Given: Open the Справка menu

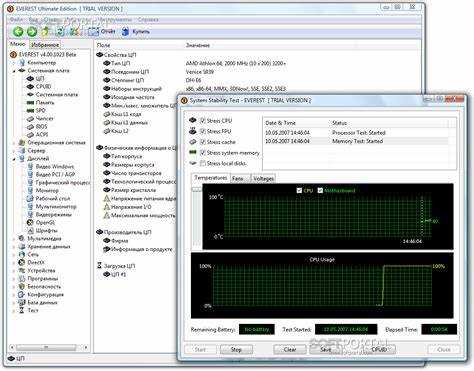Looking at the screenshot, I should click(x=148, y=20).
